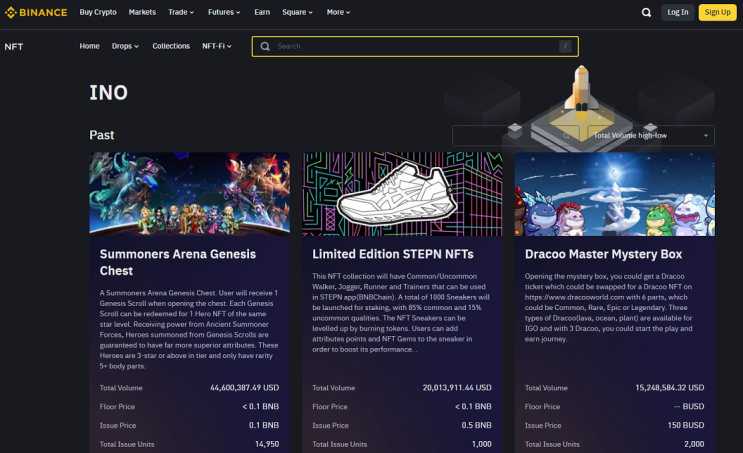Click the NFT section label
The height and width of the screenshot is (453, 743).
coord(14,46)
